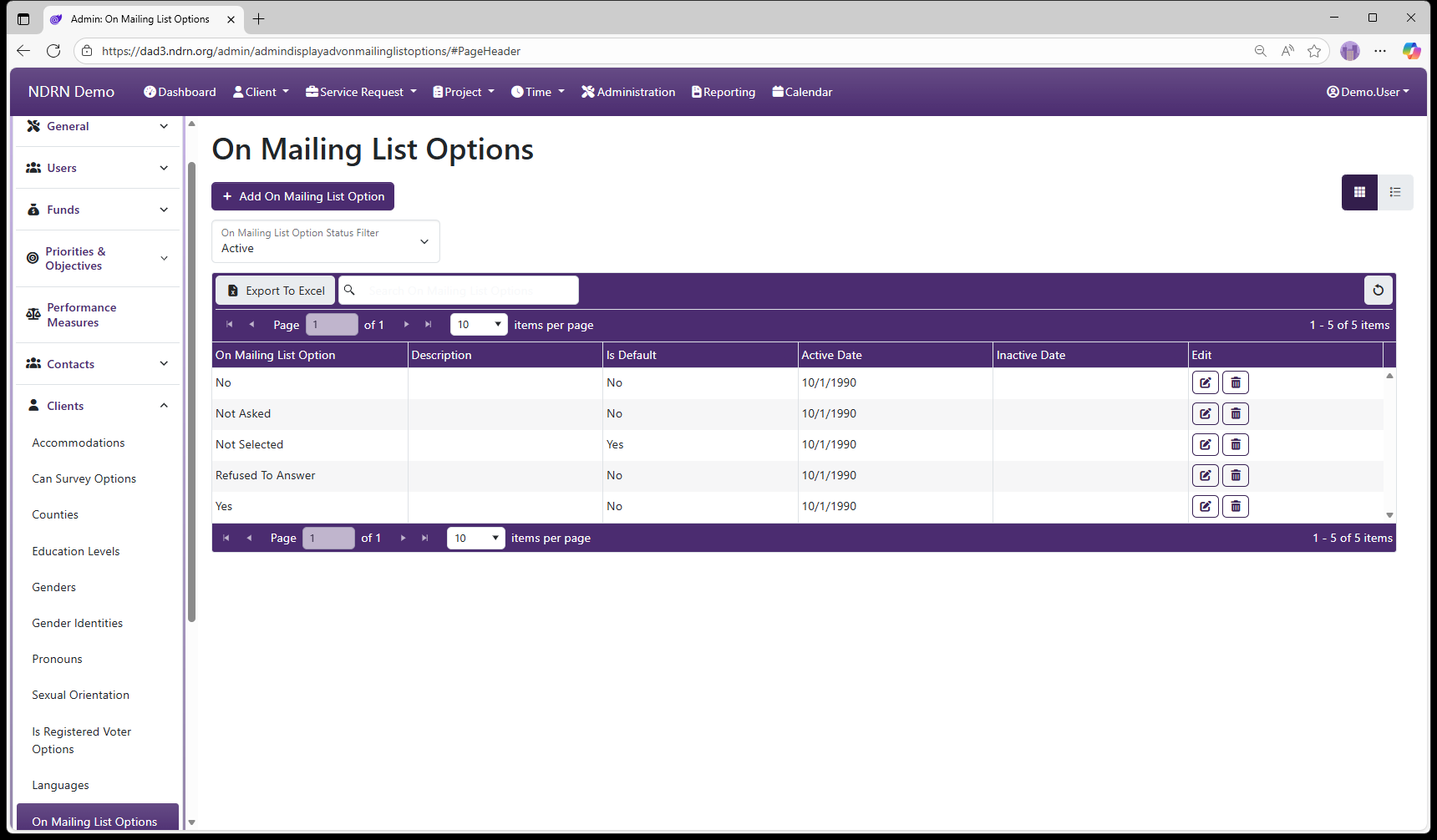This screenshot has width=1437, height=840.
Task: Delete the "Not Asked" row
Action: pos(1236,413)
